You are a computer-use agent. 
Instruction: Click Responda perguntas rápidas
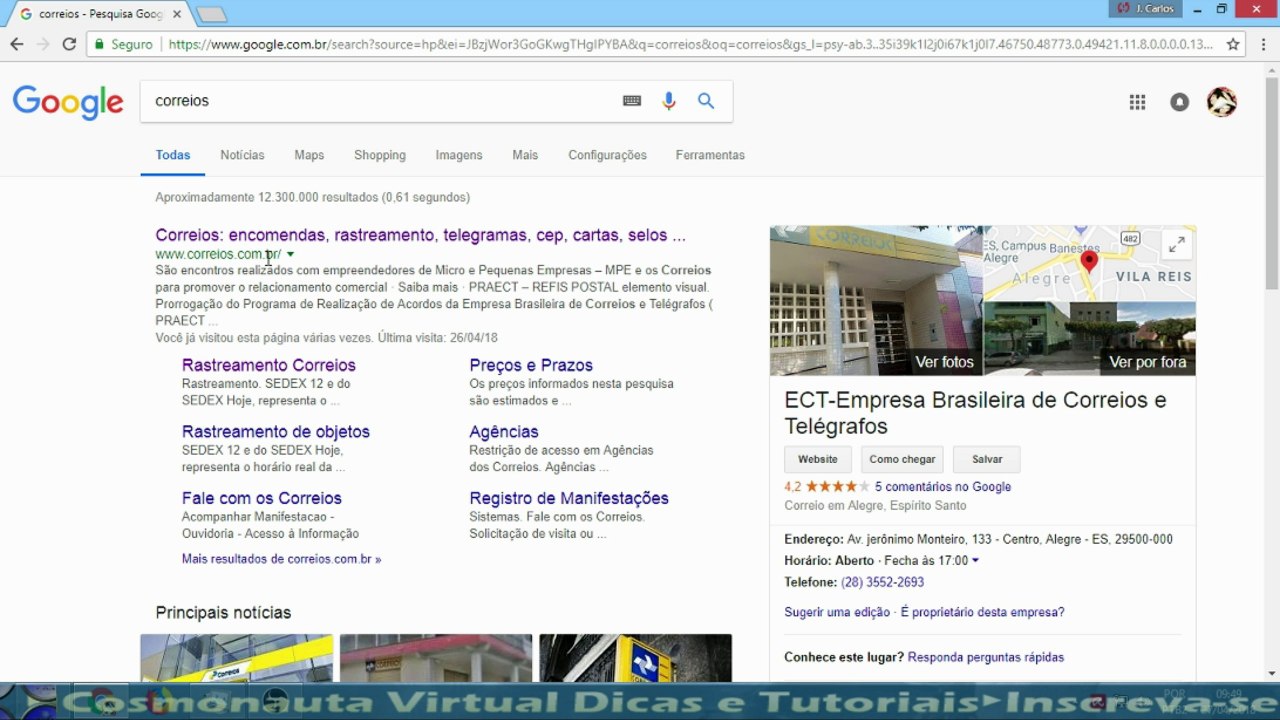click(x=986, y=657)
